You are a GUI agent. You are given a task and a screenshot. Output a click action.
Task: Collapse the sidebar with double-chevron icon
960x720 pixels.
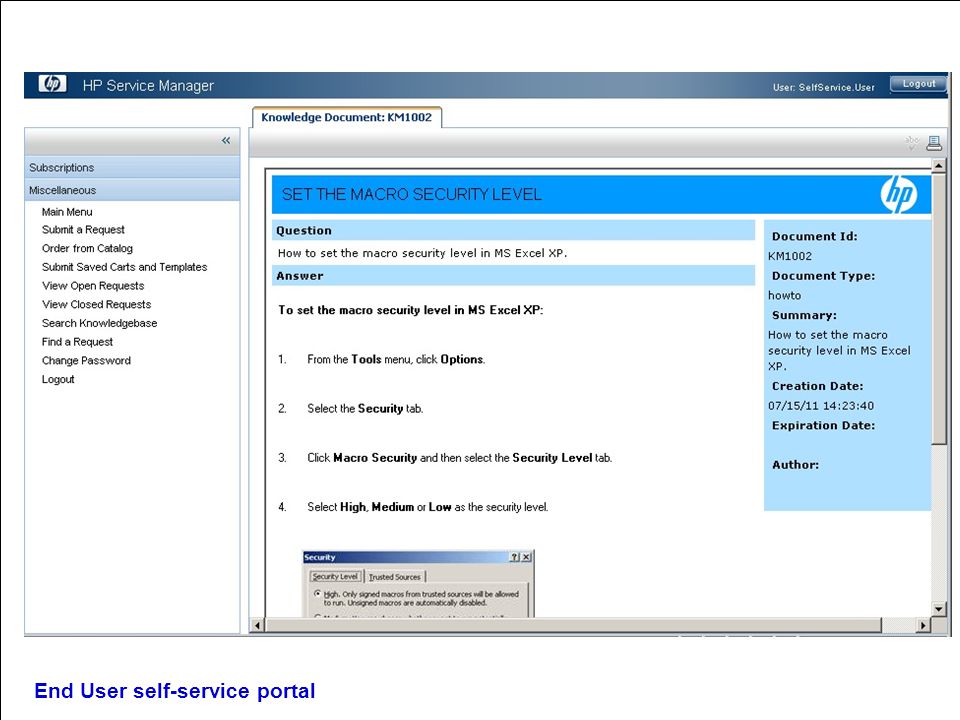click(x=226, y=141)
